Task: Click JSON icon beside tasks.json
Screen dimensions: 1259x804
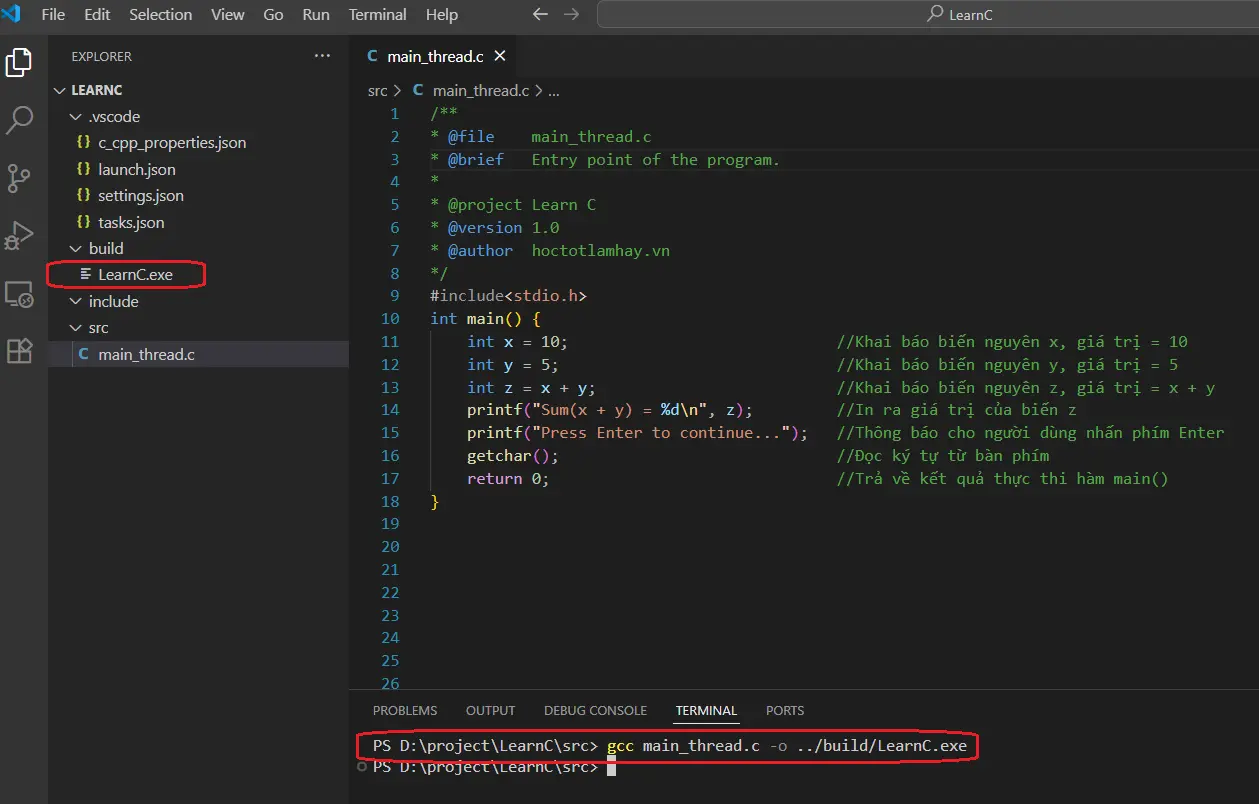Action: [84, 222]
